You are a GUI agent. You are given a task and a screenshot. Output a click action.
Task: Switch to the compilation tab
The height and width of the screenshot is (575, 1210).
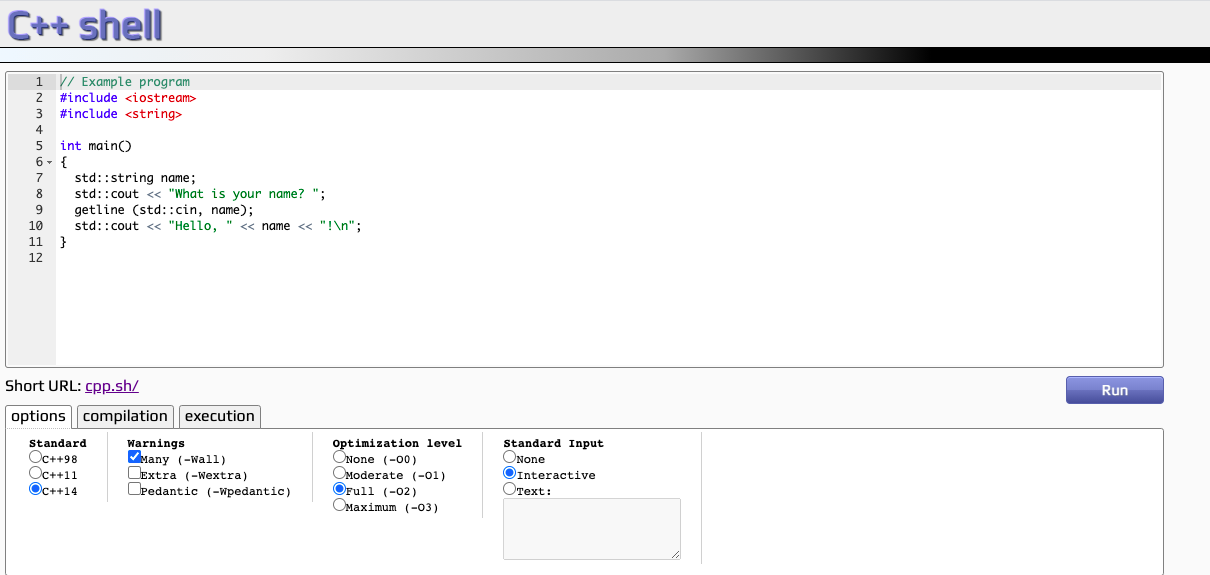pos(125,416)
